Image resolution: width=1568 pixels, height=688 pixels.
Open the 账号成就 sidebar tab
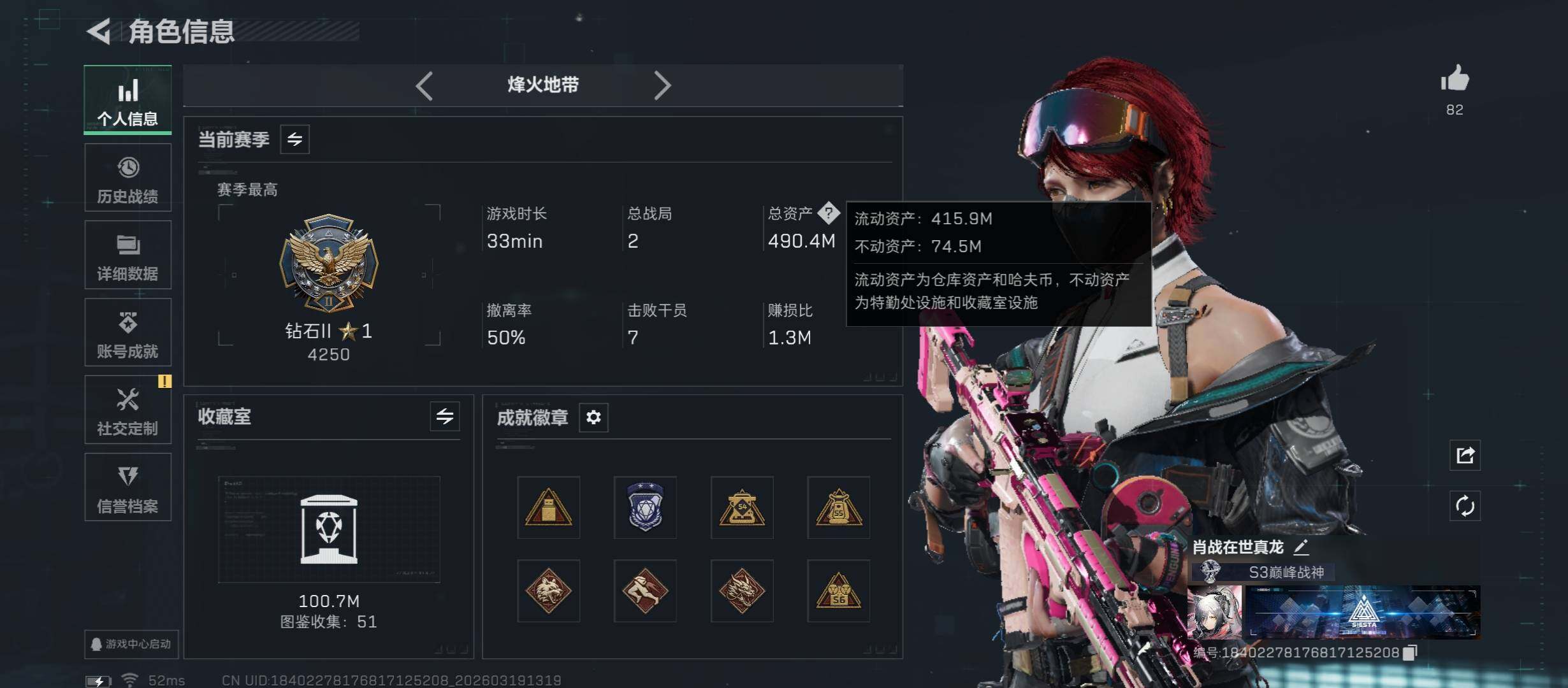click(x=128, y=333)
